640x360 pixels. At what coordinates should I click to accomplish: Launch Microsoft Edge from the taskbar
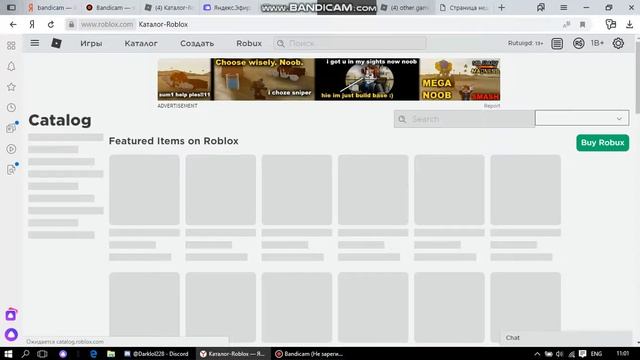coord(93,354)
